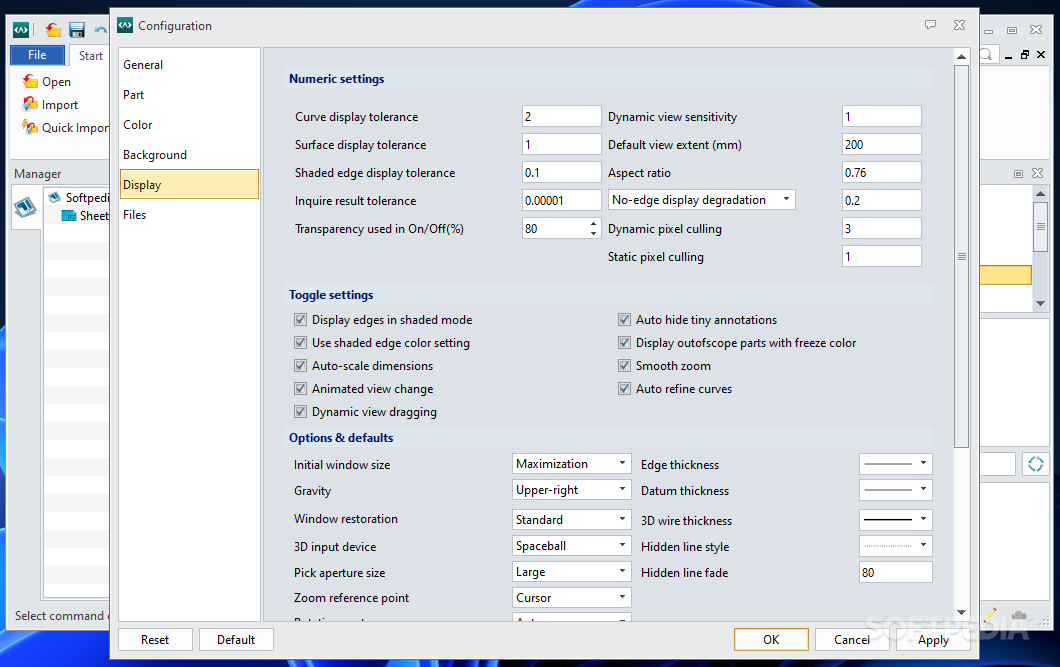This screenshot has height=667, width=1060.
Task: Click the Inquire result tolerance field
Action: [x=562, y=200]
